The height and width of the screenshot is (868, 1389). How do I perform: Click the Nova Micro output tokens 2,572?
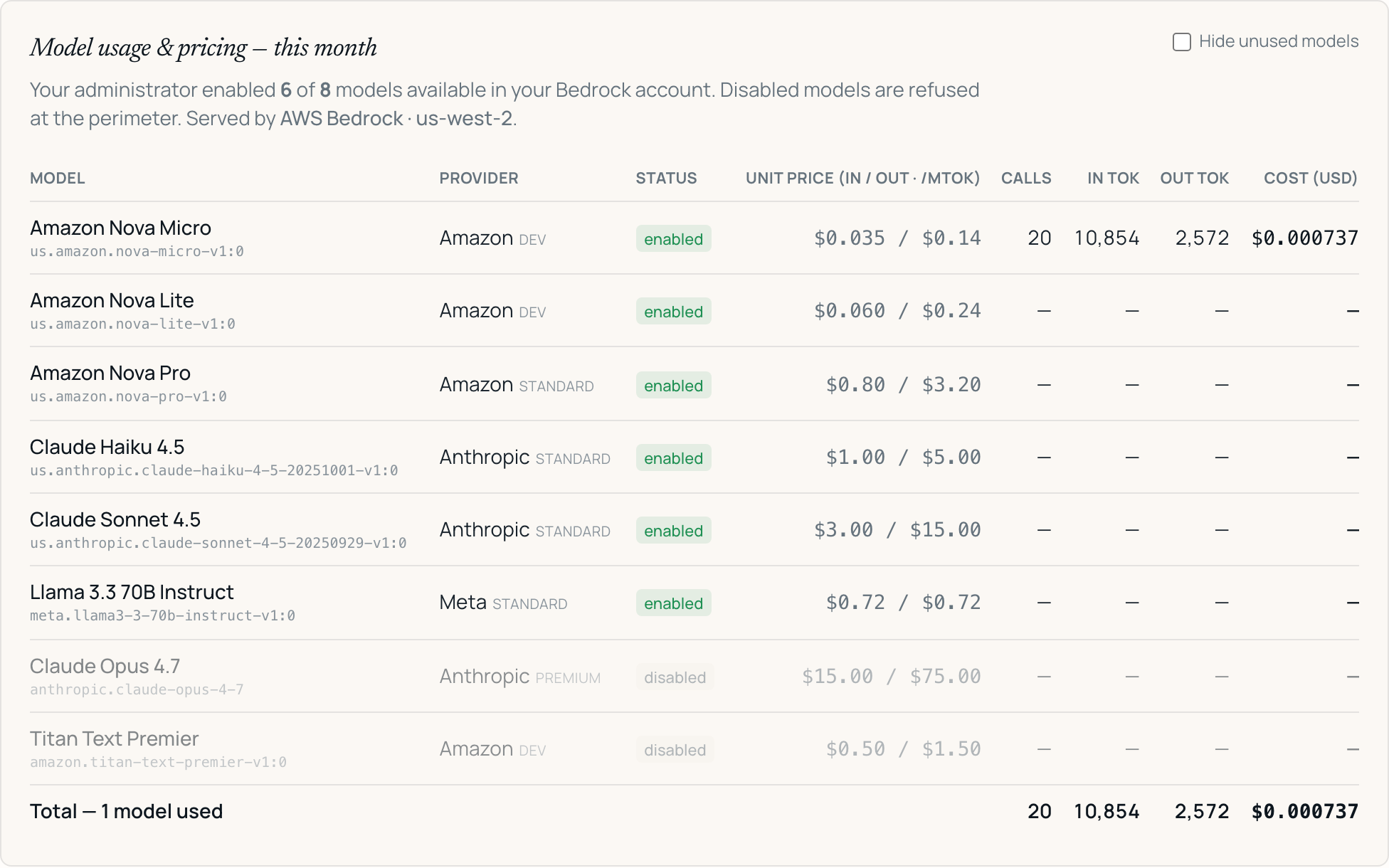point(1202,238)
